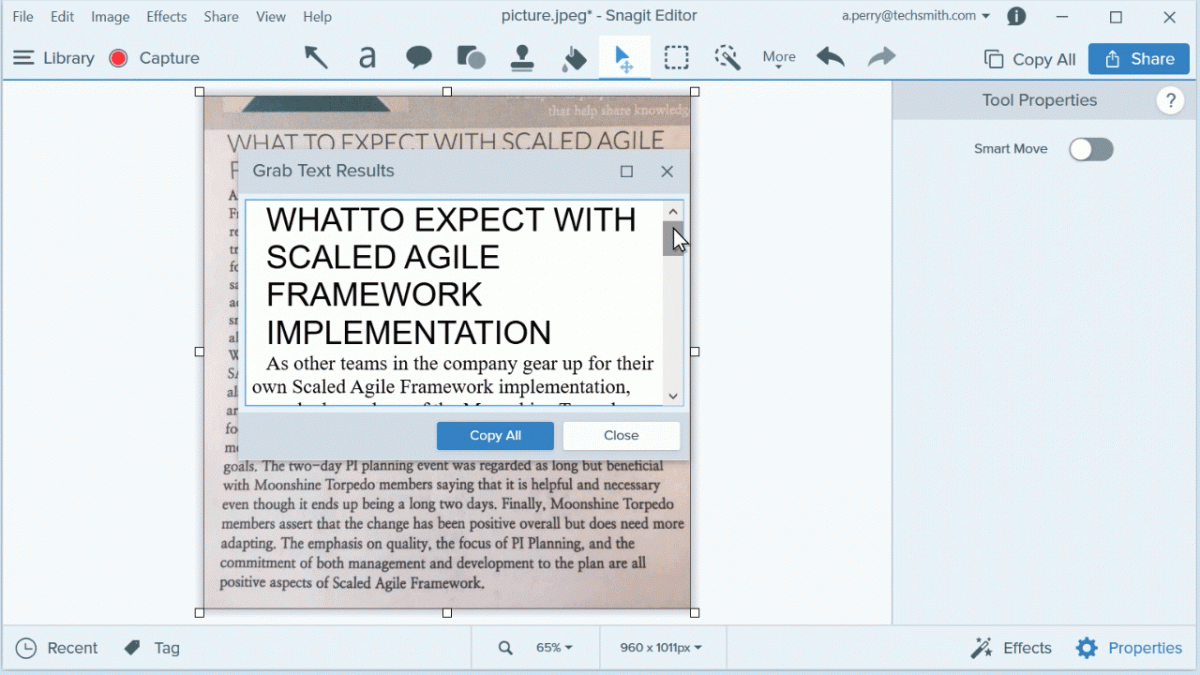Open the Effects panel

tap(1011, 648)
